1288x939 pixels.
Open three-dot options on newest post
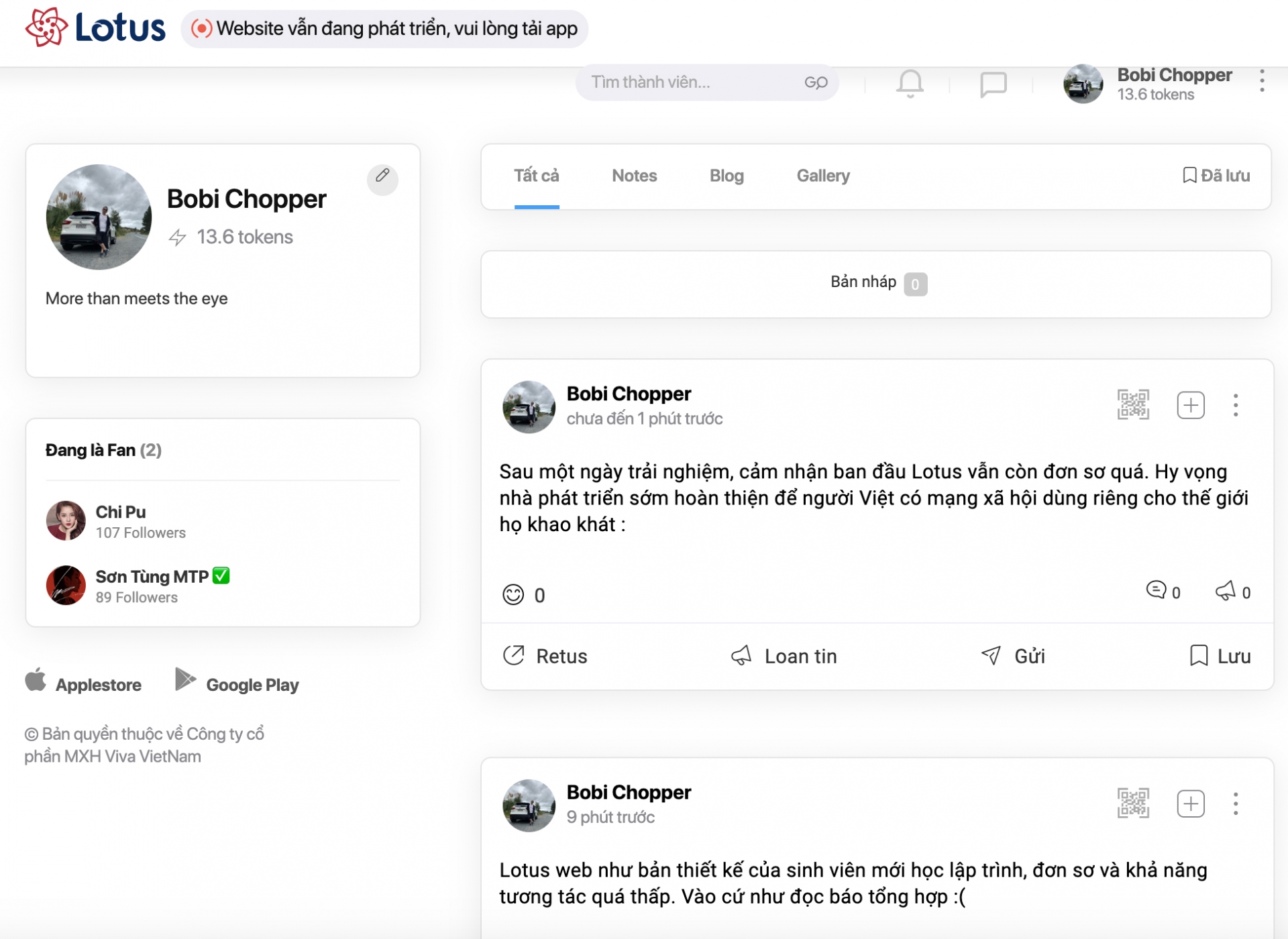tap(1236, 405)
